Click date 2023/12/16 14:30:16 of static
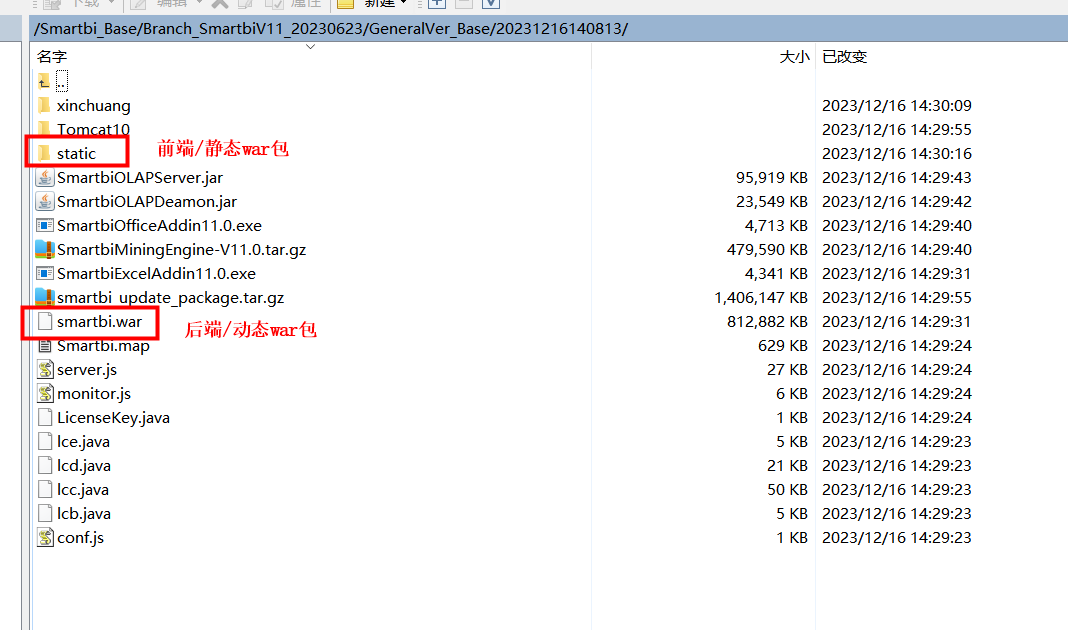The width and height of the screenshot is (1068, 630). pyautogui.click(x=896, y=154)
